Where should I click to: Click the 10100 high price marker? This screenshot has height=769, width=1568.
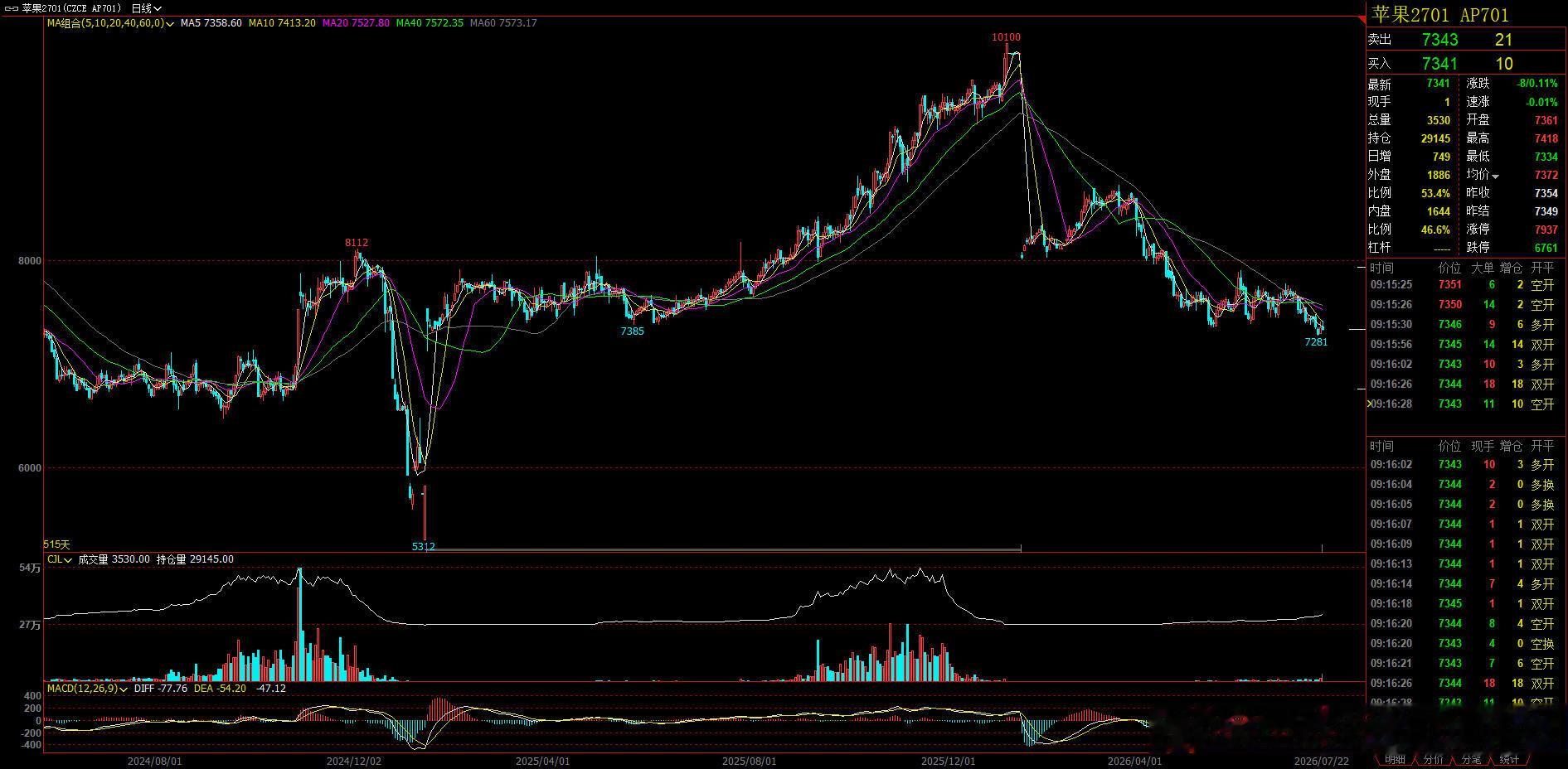[x=1006, y=37]
